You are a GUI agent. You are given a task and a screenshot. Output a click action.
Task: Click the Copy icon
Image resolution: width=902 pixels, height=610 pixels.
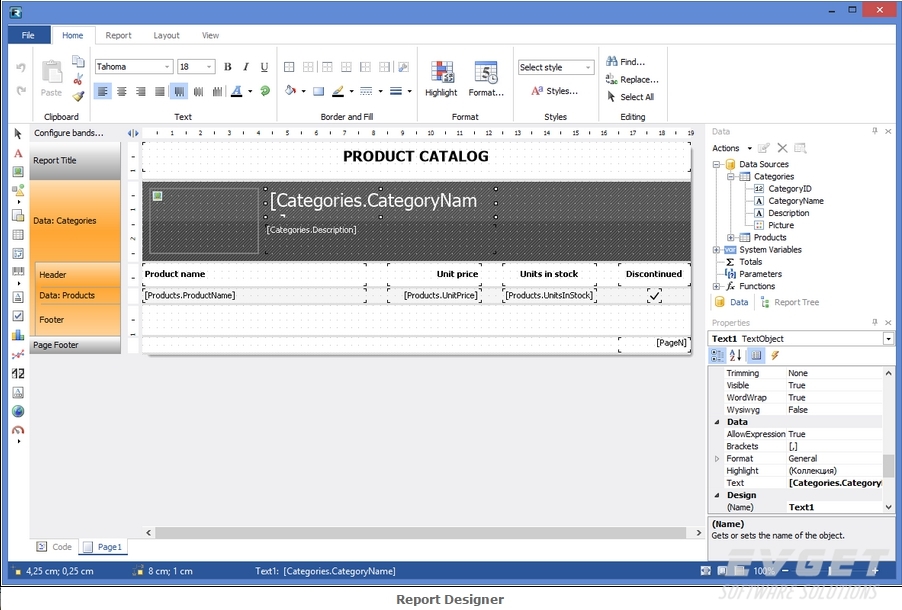click(x=78, y=61)
